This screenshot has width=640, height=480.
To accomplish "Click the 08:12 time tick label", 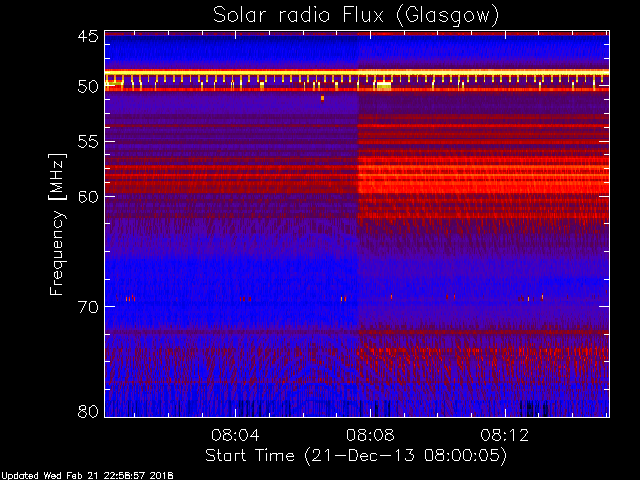I will click(x=505, y=435).
